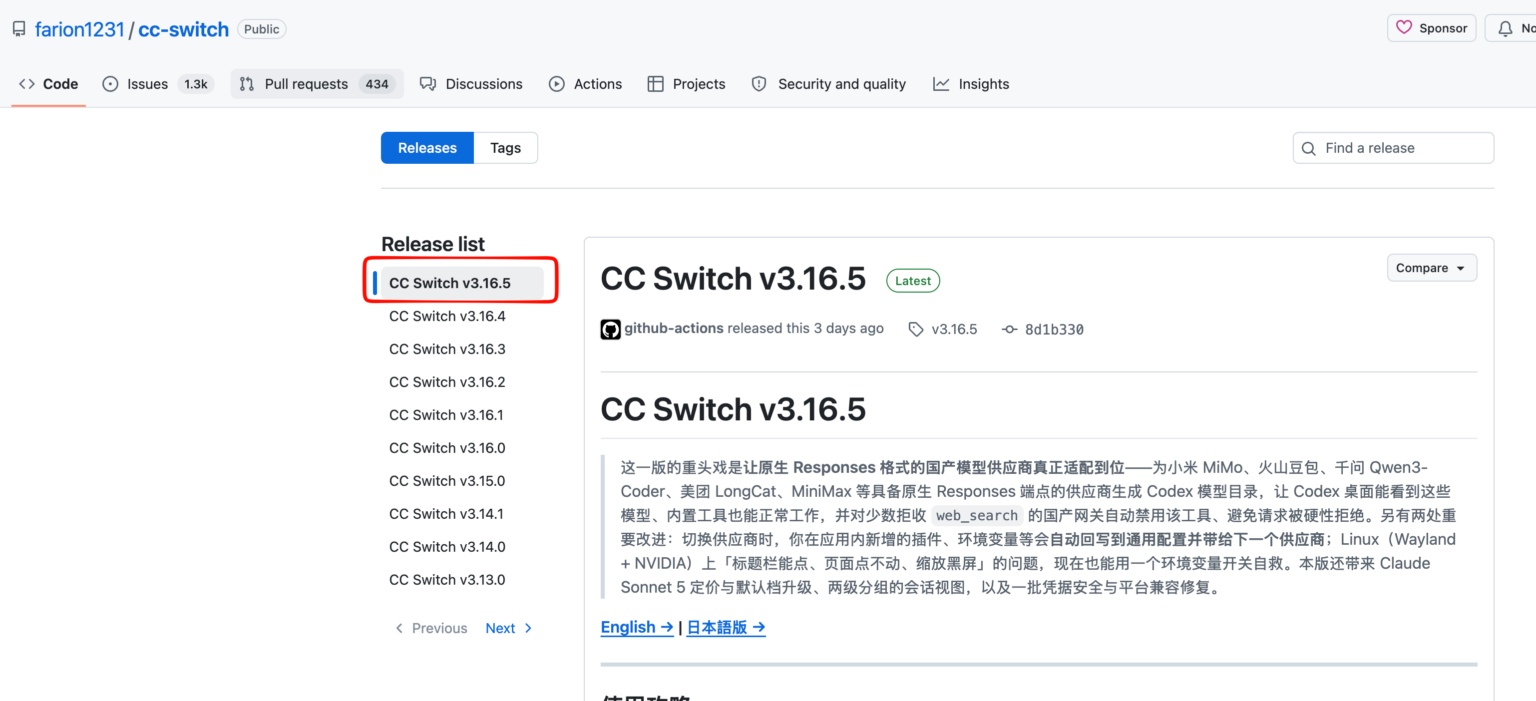Open the Issues tab
The width and height of the screenshot is (1536, 701).
tap(158, 84)
